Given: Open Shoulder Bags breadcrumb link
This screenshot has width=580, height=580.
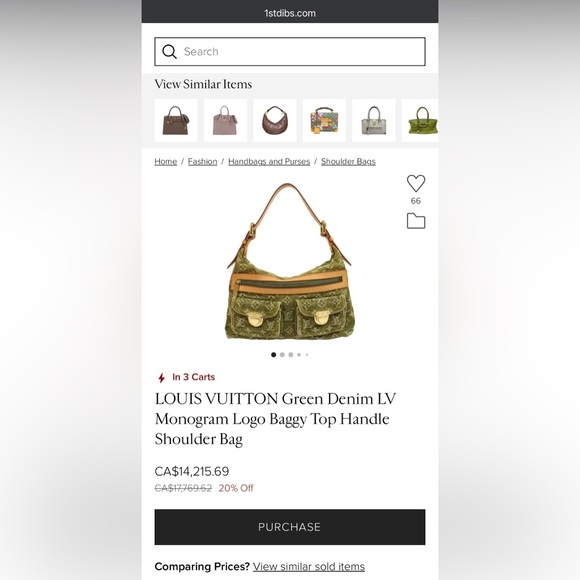Looking at the screenshot, I should [348, 162].
